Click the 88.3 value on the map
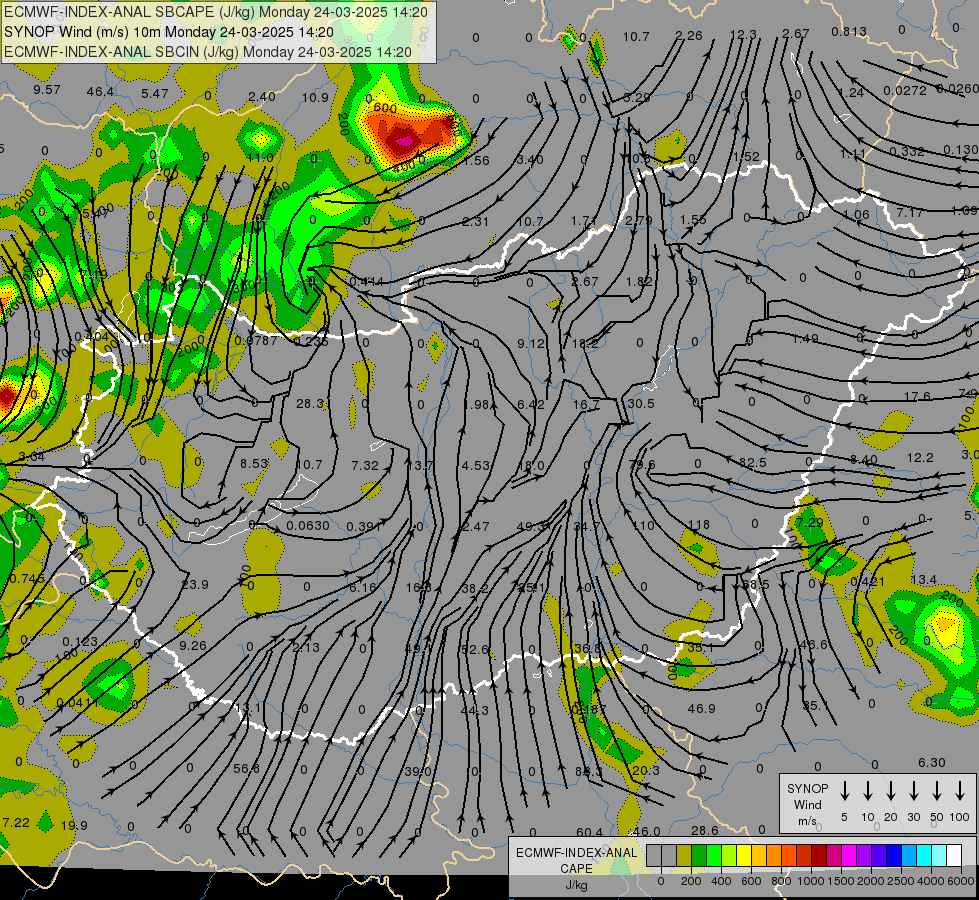The image size is (979, 900). tap(588, 771)
